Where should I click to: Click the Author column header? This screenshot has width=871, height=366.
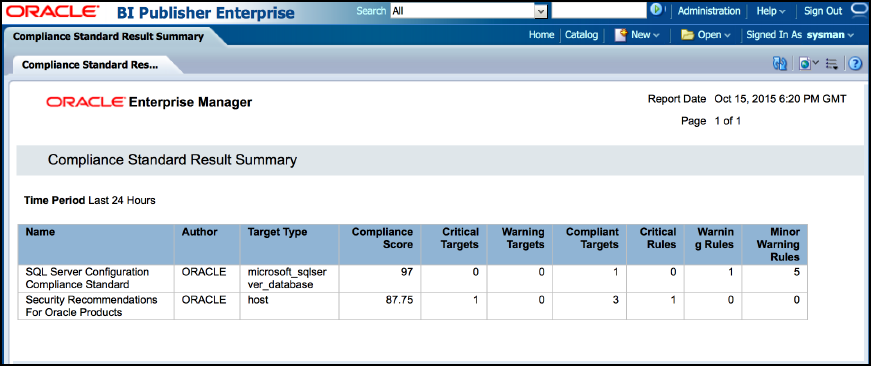(207, 244)
